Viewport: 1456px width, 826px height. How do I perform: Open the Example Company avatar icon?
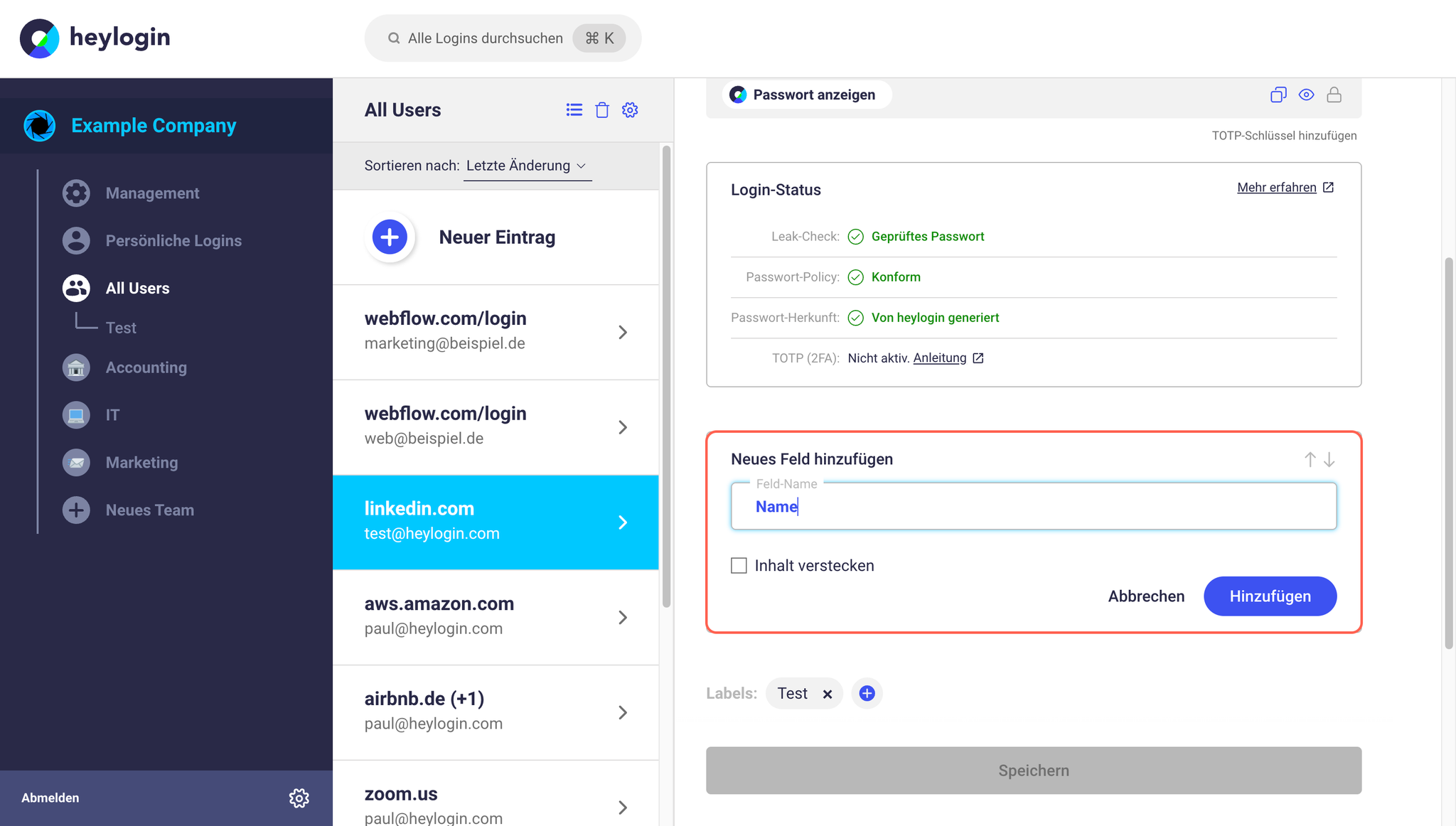[40, 126]
